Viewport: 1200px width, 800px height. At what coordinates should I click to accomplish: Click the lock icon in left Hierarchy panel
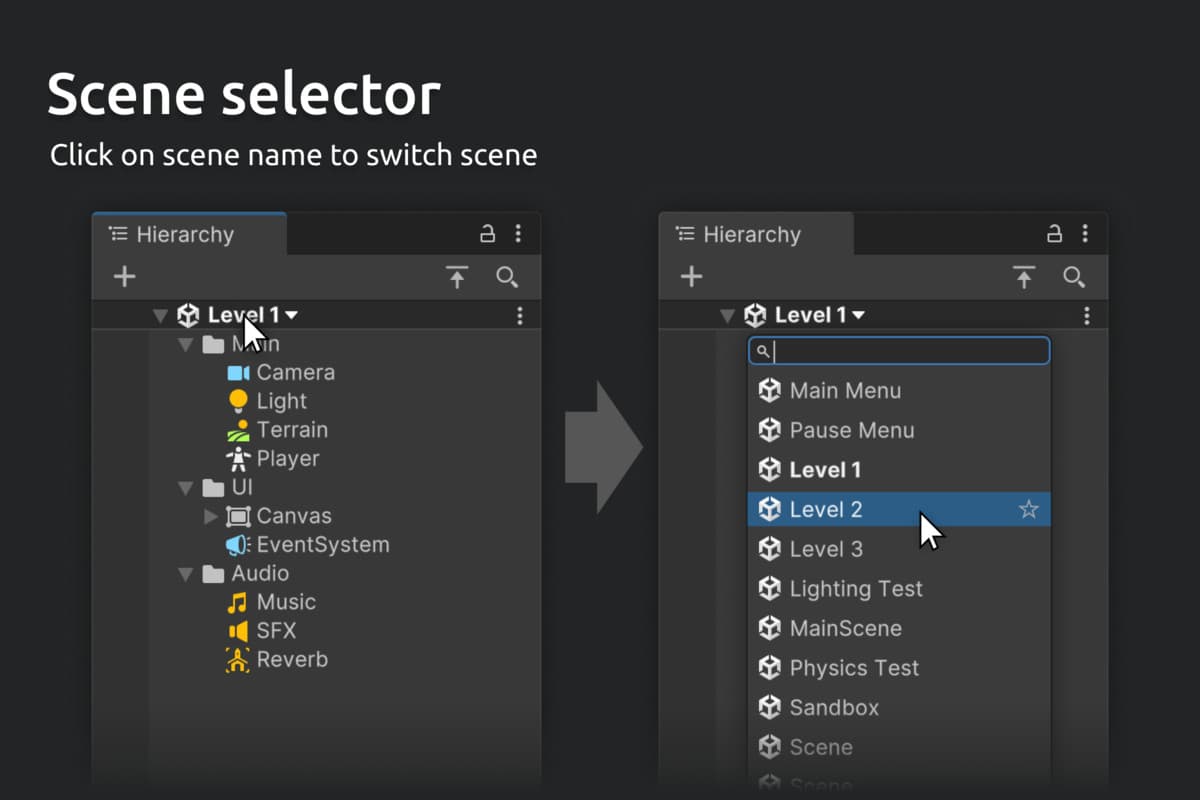(488, 234)
